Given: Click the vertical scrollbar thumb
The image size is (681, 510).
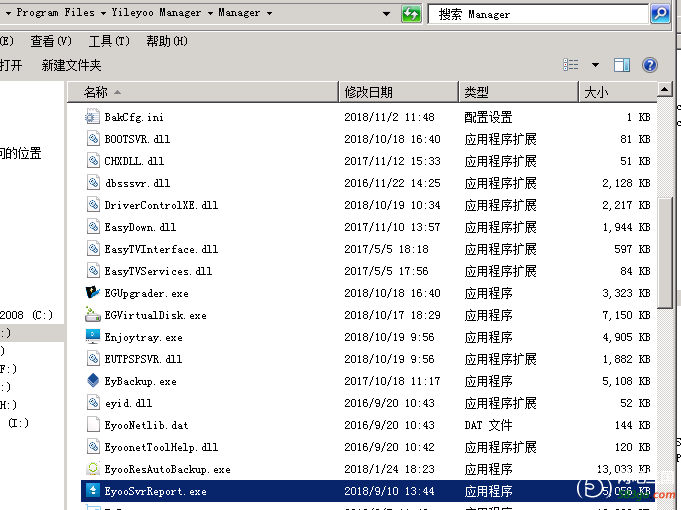Looking at the screenshot, I should click(664, 253).
